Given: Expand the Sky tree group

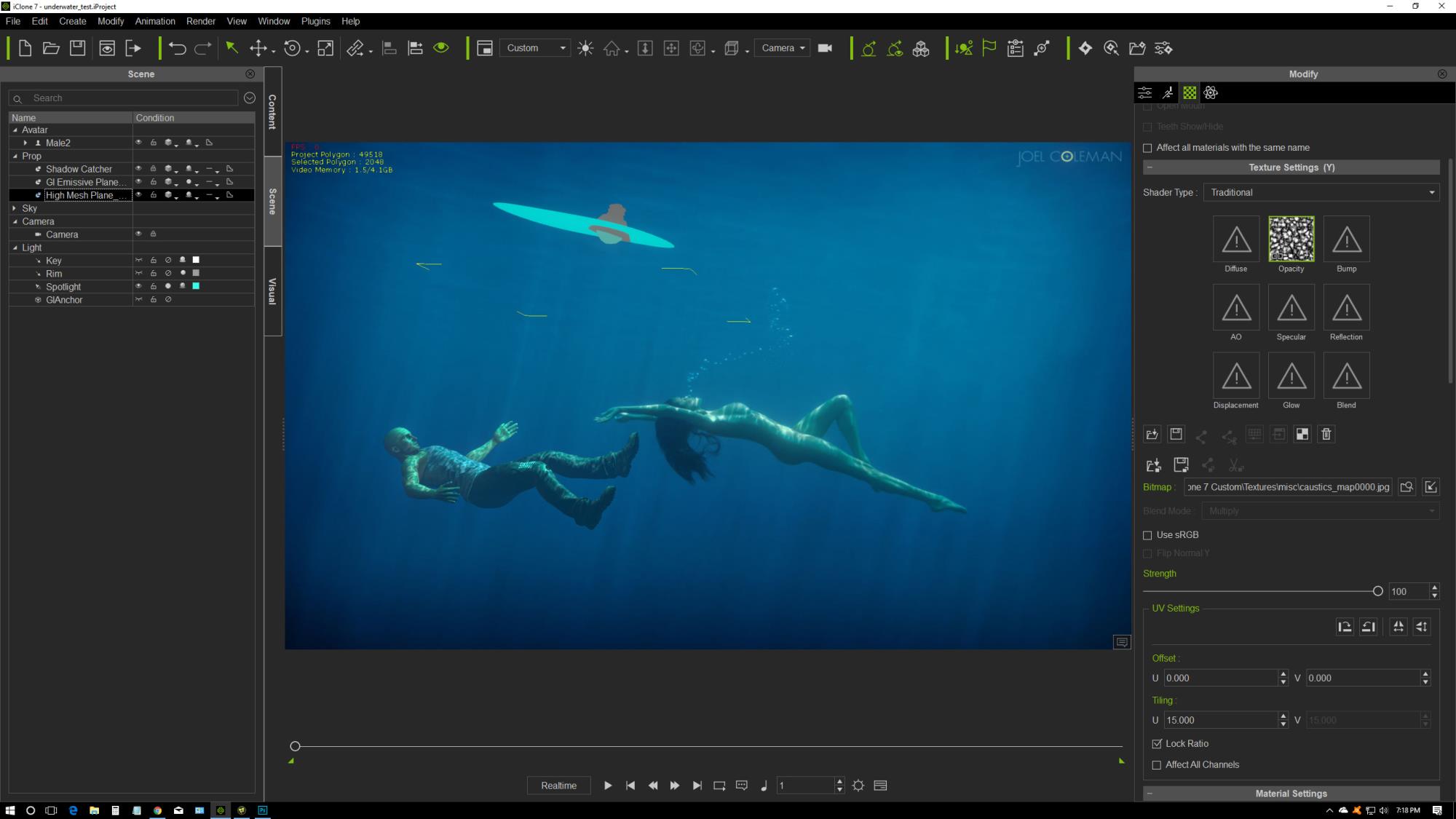Looking at the screenshot, I should point(15,208).
